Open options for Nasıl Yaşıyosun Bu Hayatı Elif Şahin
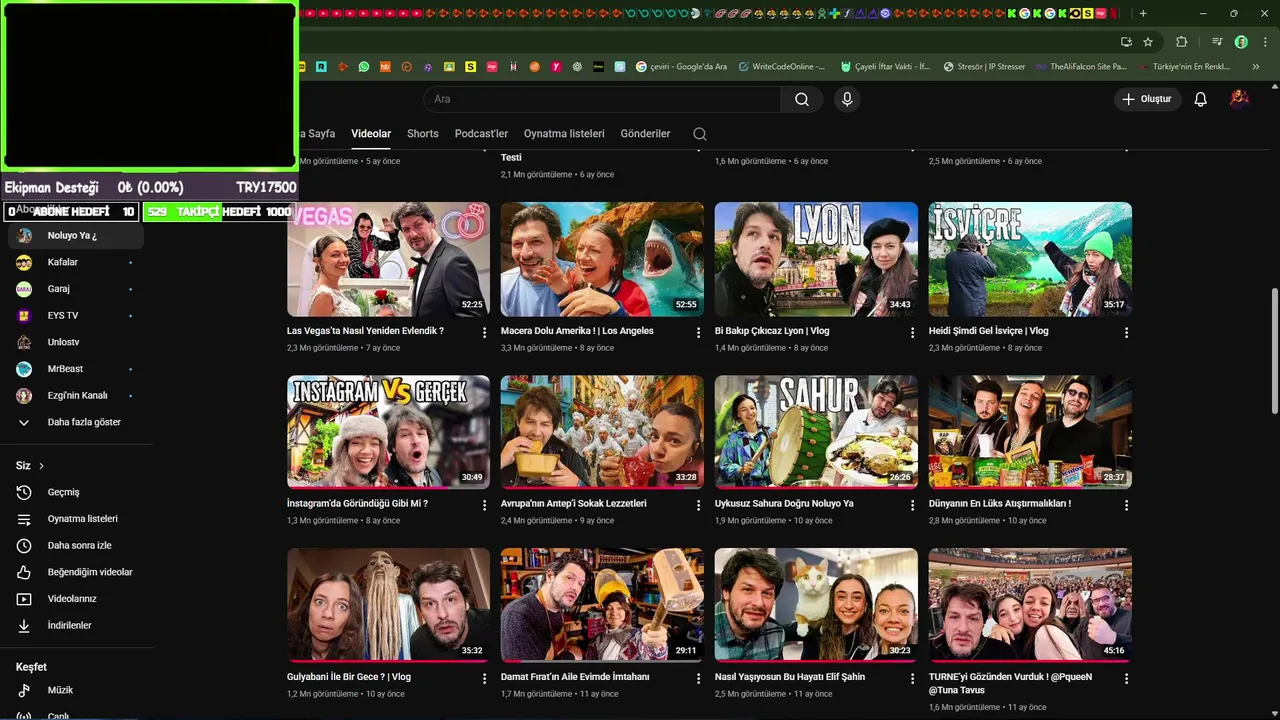Viewport: 1280px width, 720px height. 913,679
